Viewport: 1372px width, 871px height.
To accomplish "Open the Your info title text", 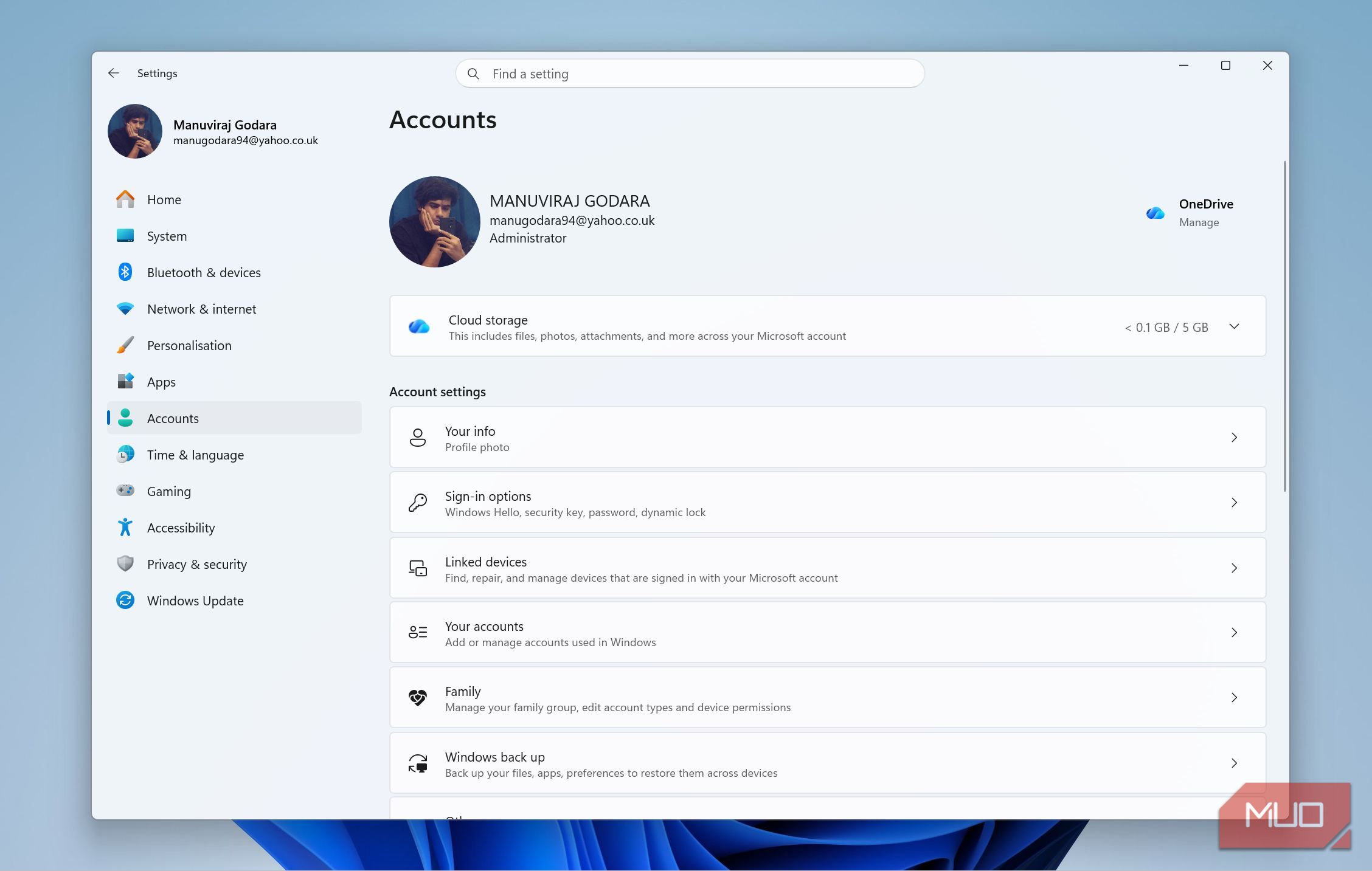I will 470,431.
